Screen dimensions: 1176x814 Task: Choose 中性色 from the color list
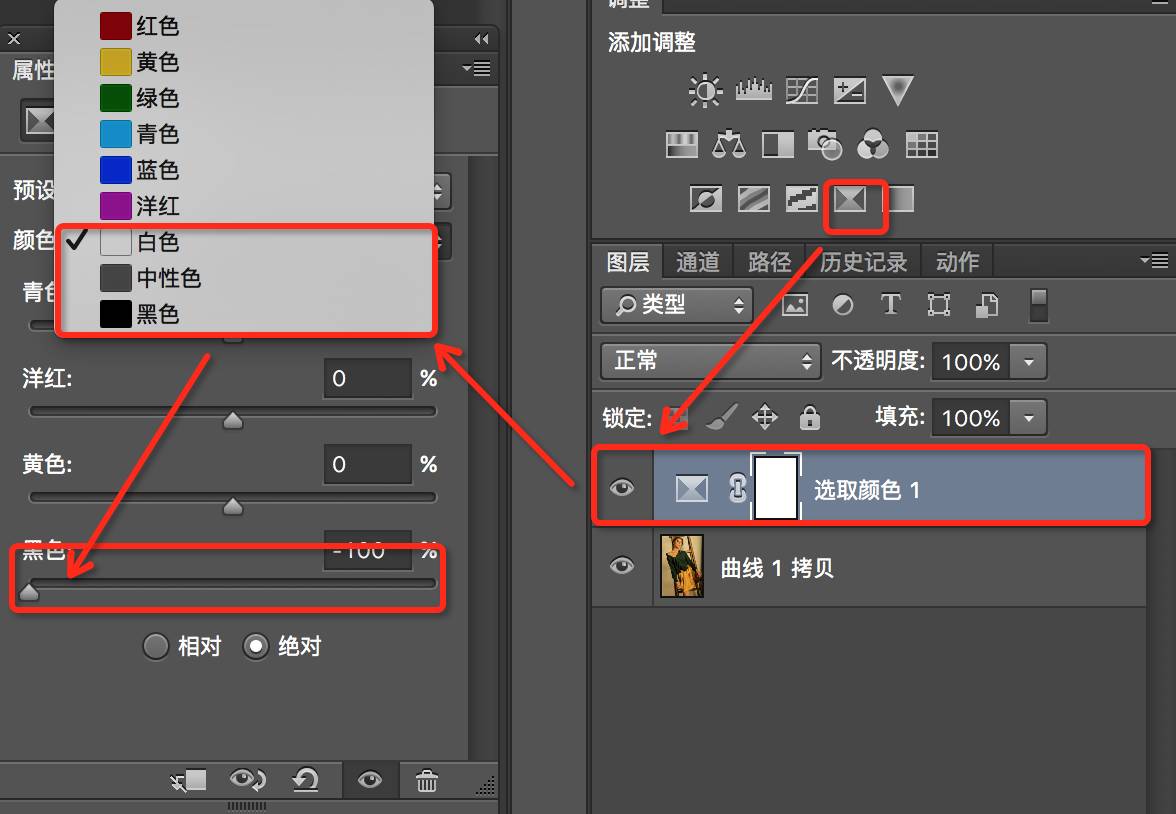coord(245,278)
